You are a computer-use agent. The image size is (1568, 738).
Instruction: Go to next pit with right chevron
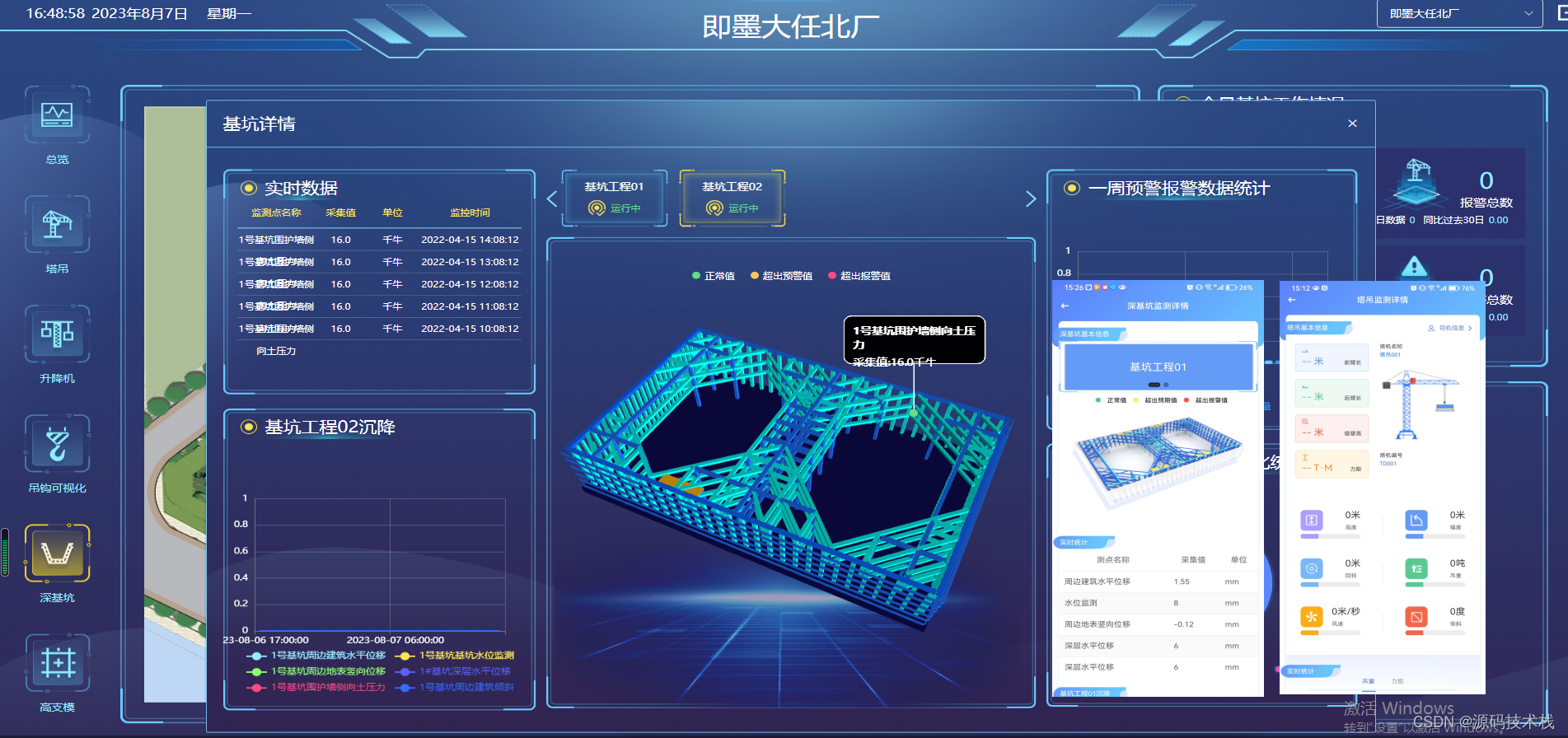point(1030,199)
